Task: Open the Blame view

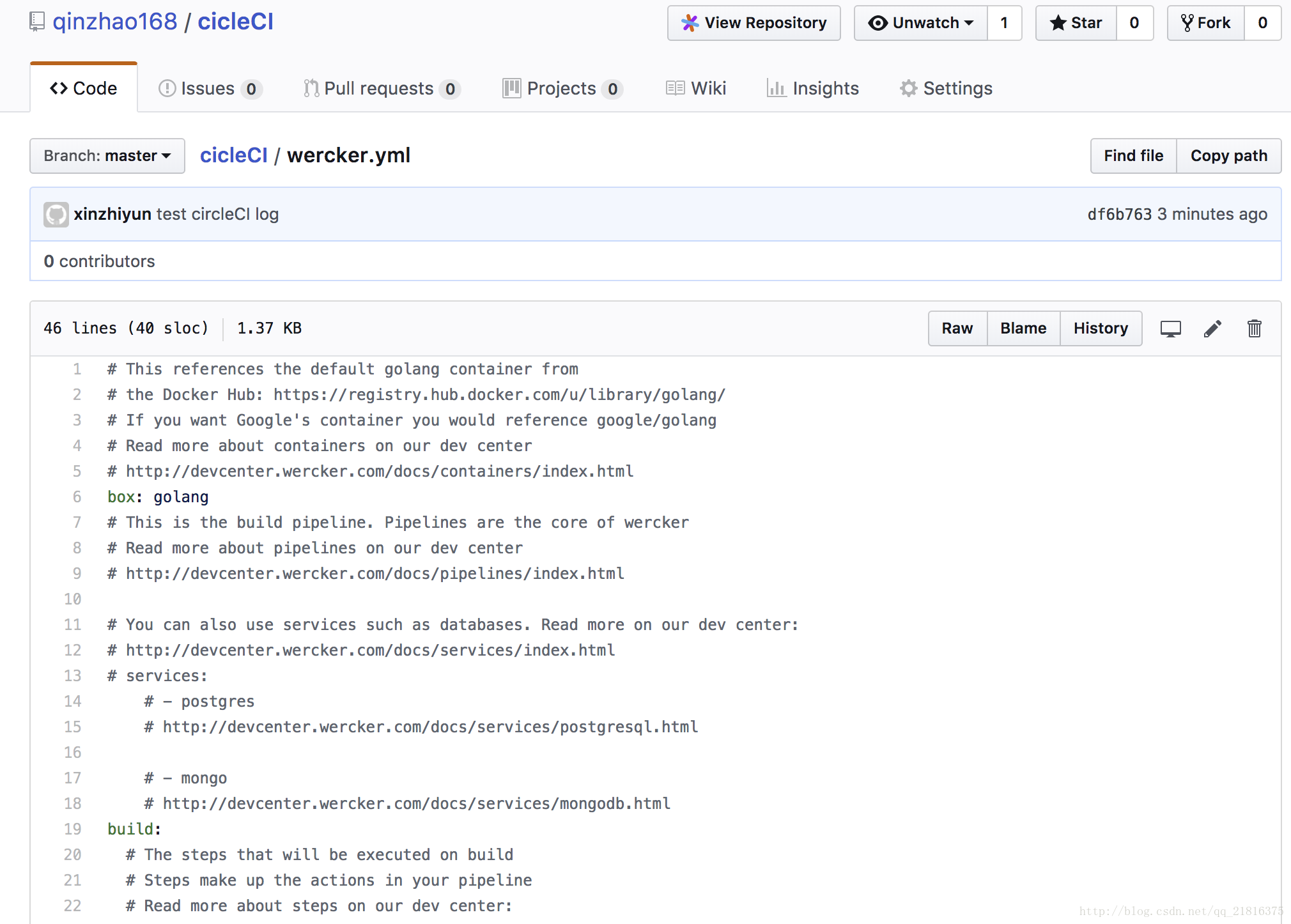Action: click(x=1023, y=328)
